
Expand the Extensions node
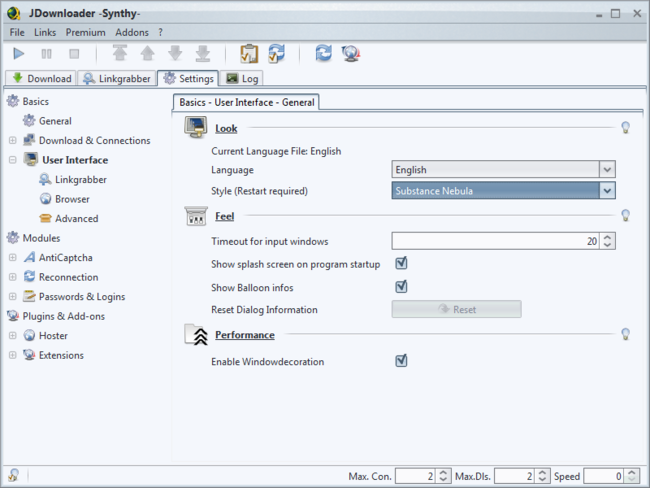coord(12,355)
